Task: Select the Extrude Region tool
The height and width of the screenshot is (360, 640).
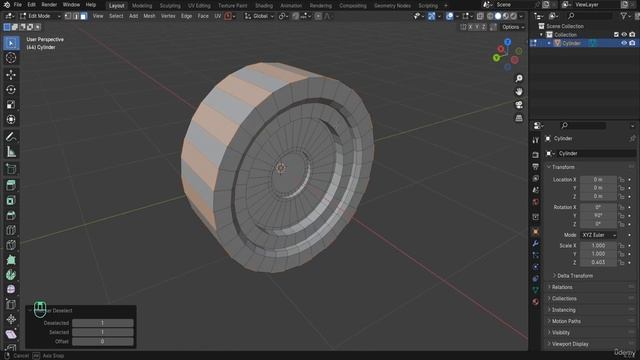Action: (11, 185)
